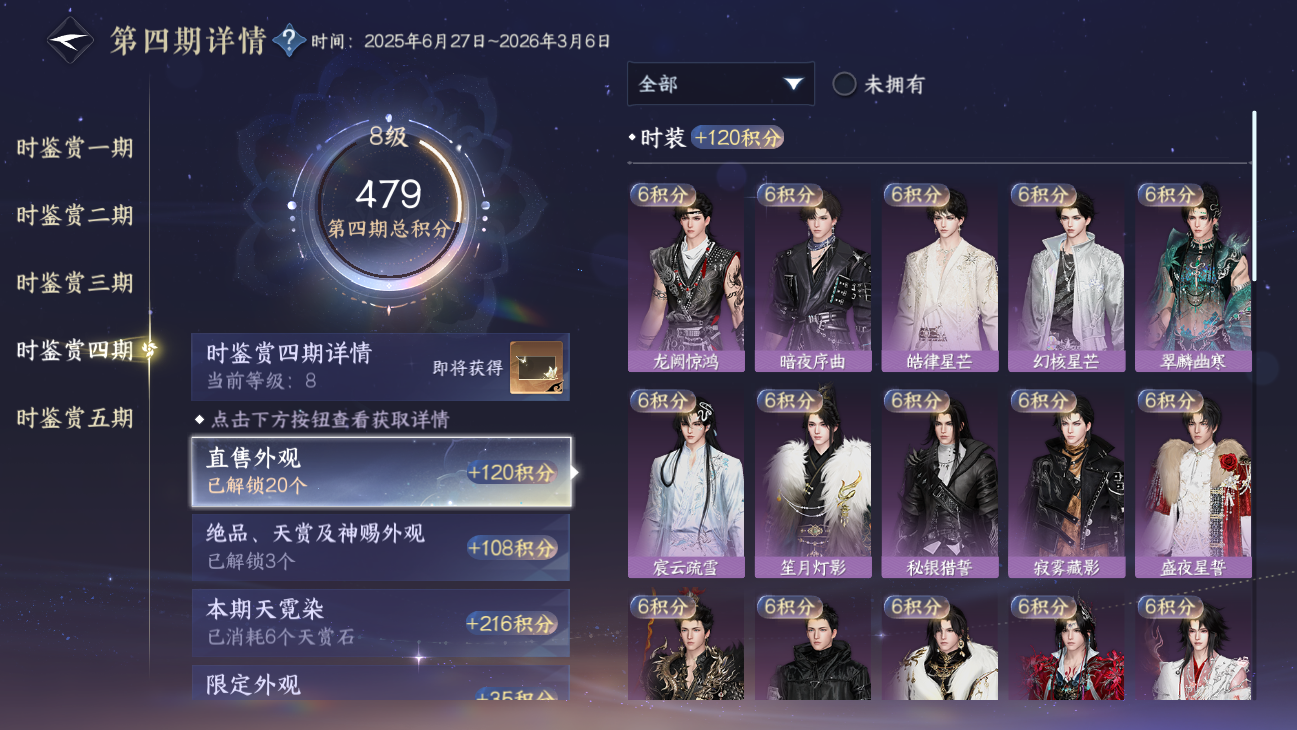Open 时鉴赏三期 tab

pos(75,282)
